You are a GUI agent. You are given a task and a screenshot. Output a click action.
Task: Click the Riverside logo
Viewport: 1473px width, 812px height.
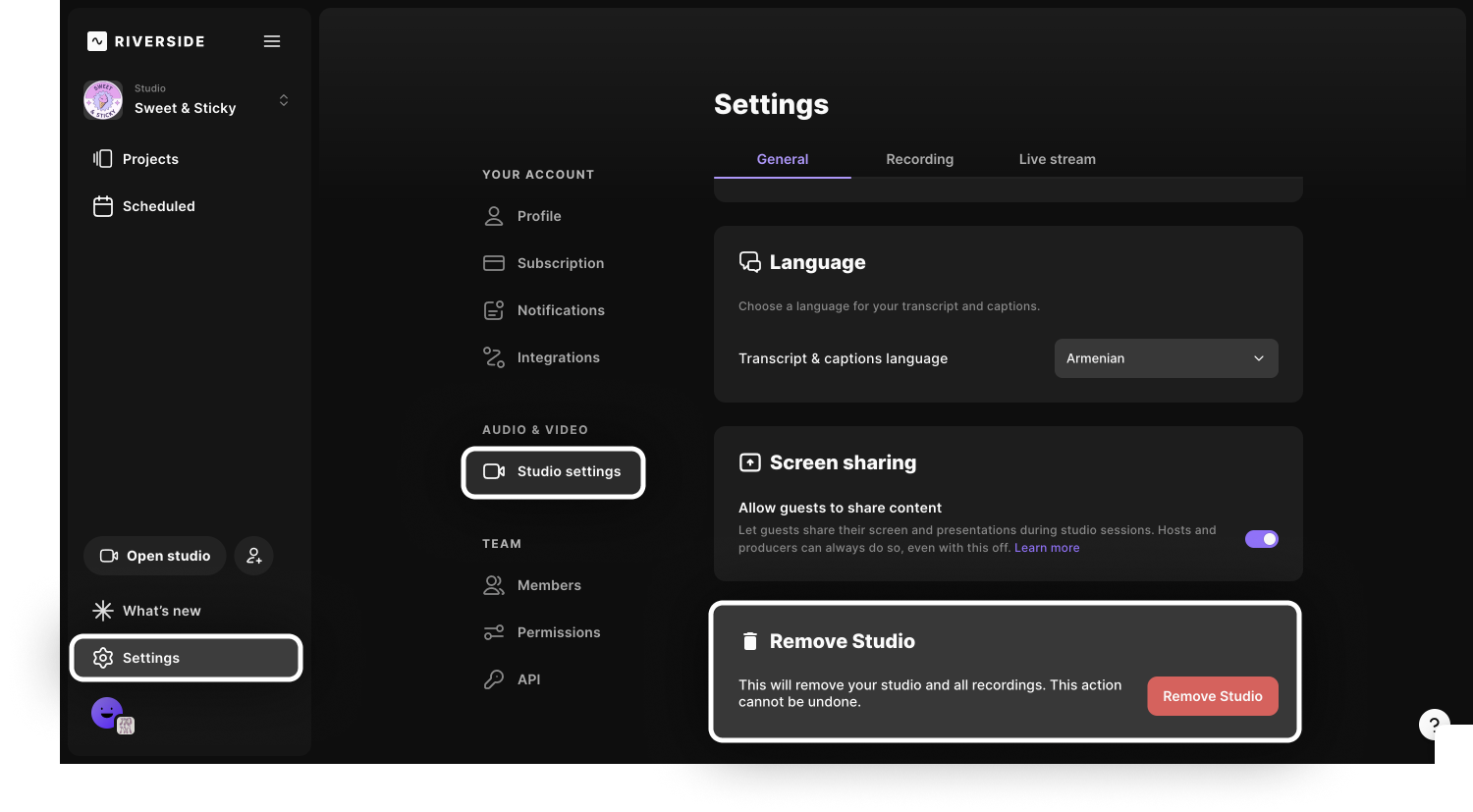click(x=146, y=41)
